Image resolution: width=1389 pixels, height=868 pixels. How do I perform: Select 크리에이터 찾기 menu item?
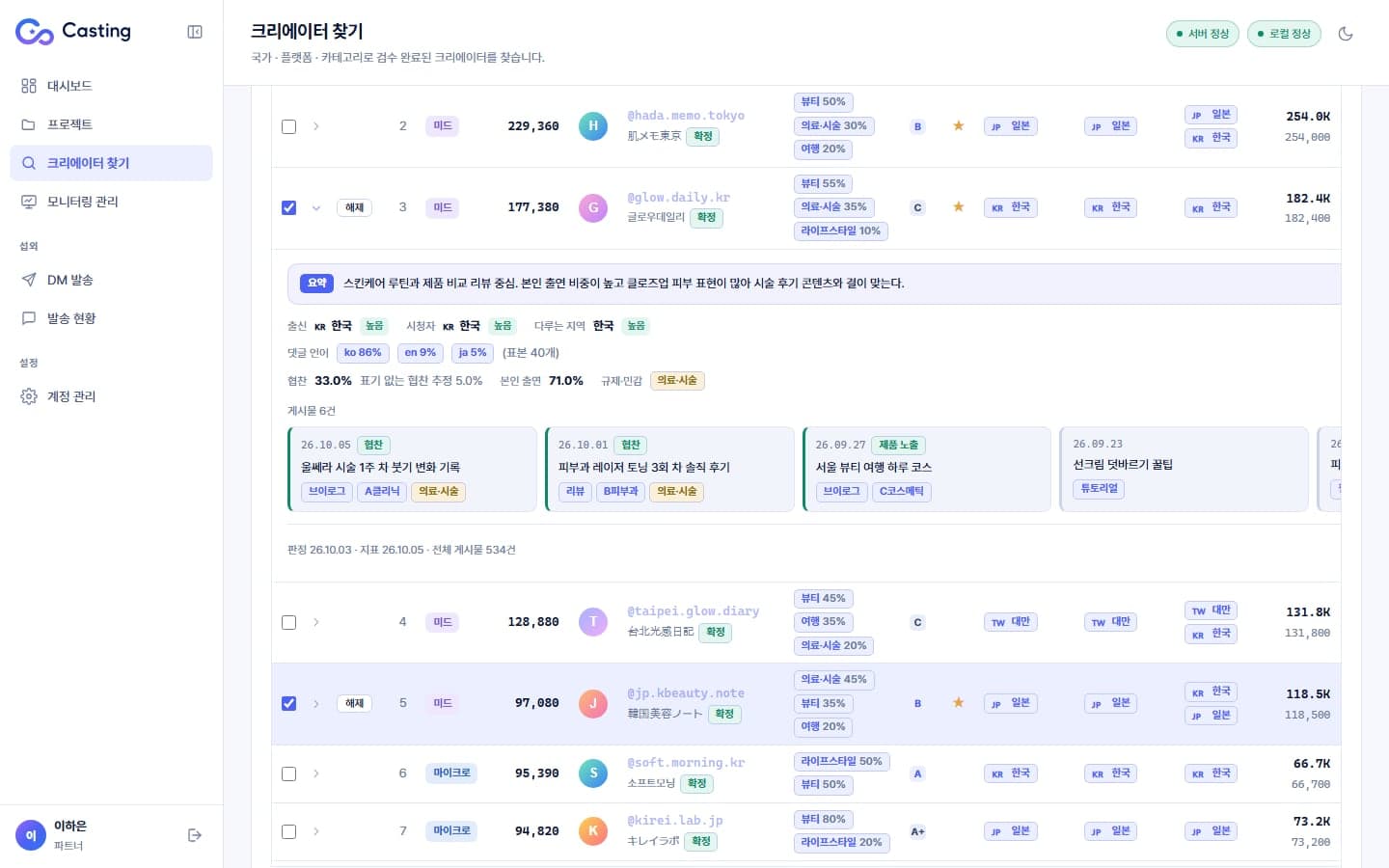click(x=111, y=163)
